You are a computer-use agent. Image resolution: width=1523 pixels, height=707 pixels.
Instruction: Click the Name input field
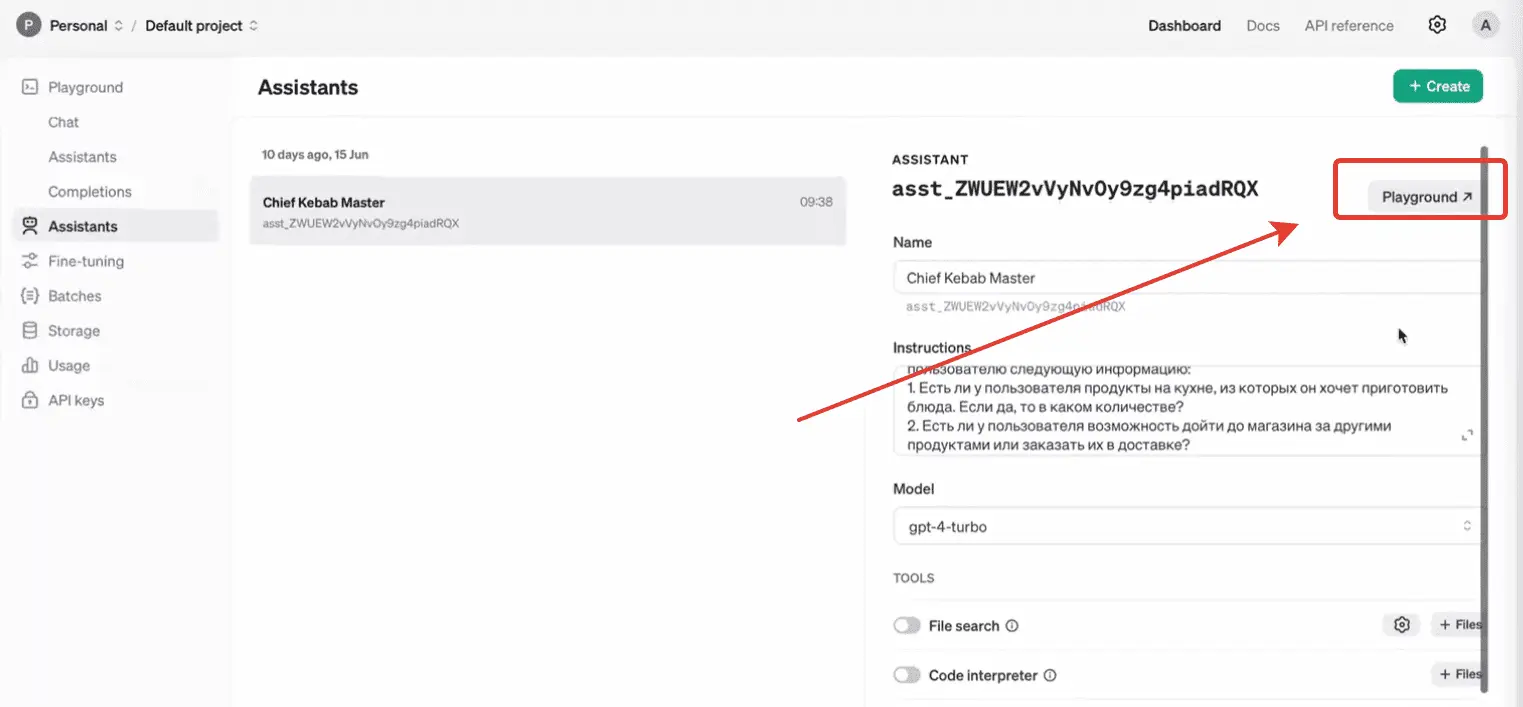tap(1187, 278)
